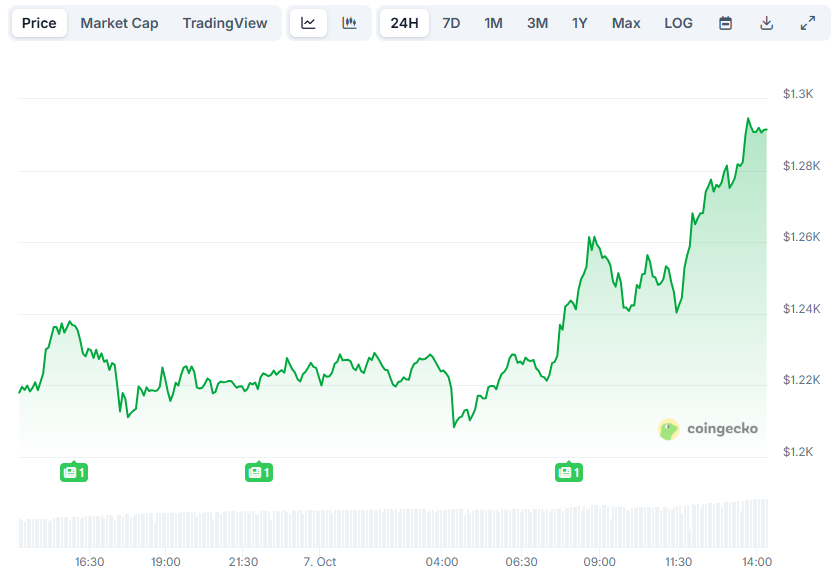Show the 3M price history
This screenshot has width=831, height=586.
click(537, 23)
